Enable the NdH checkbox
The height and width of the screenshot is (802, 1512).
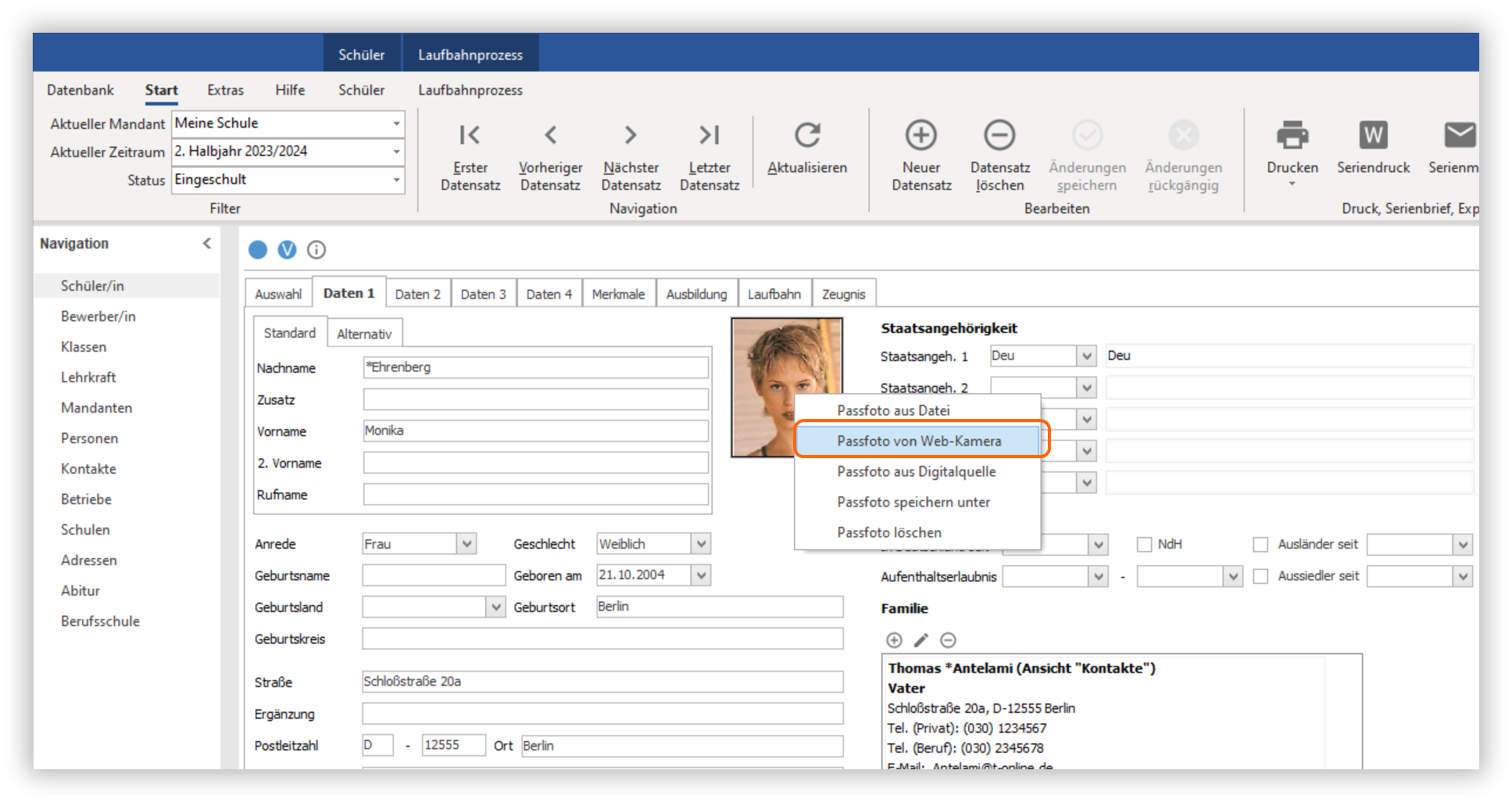click(x=1145, y=545)
